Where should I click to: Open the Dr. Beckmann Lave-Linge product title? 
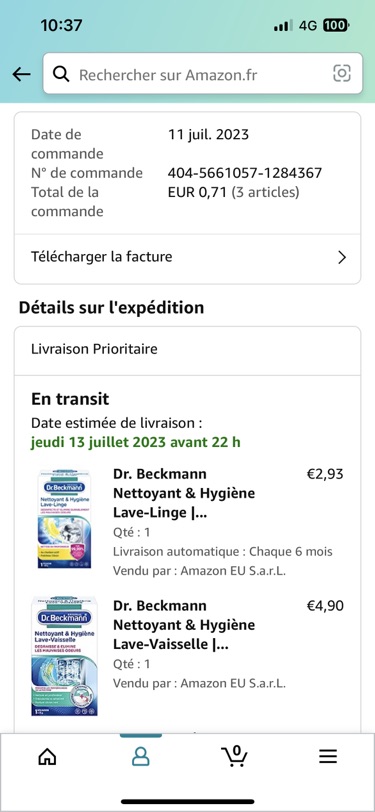(184, 493)
